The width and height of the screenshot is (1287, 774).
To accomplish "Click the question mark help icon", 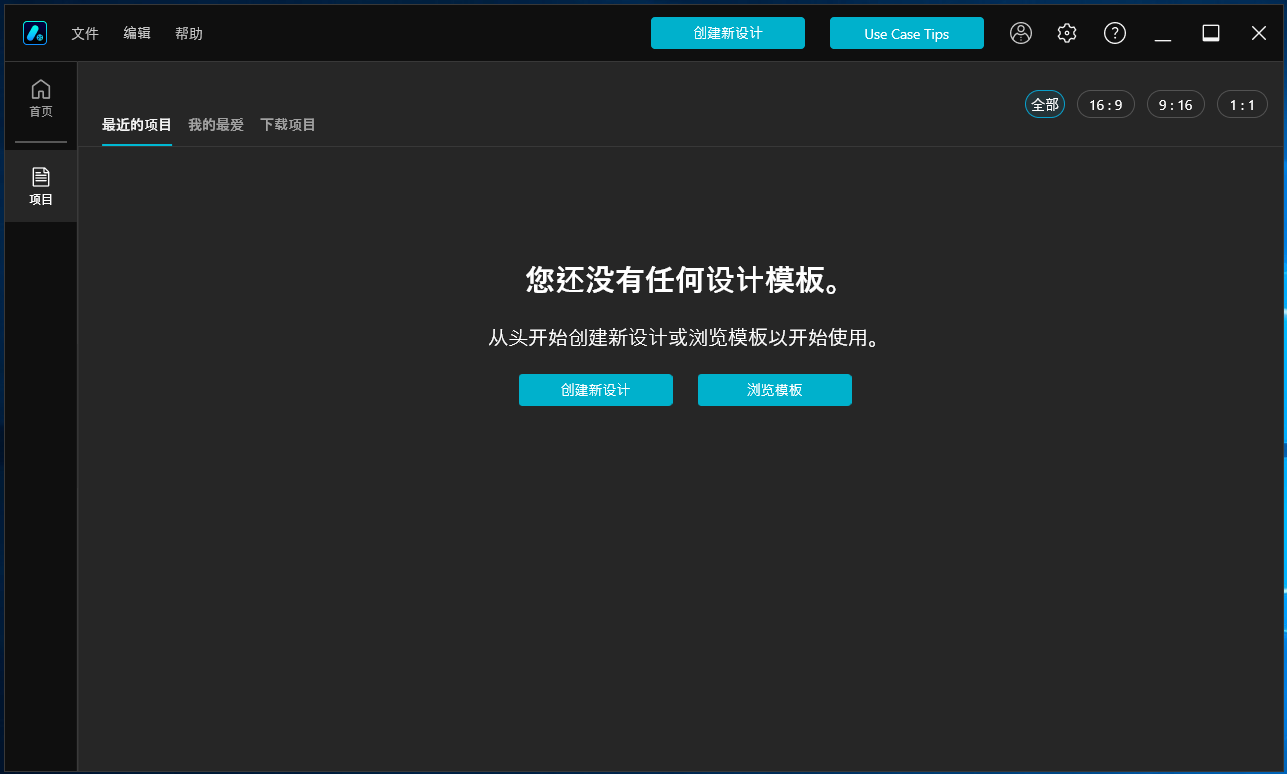I will click(x=1115, y=33).
